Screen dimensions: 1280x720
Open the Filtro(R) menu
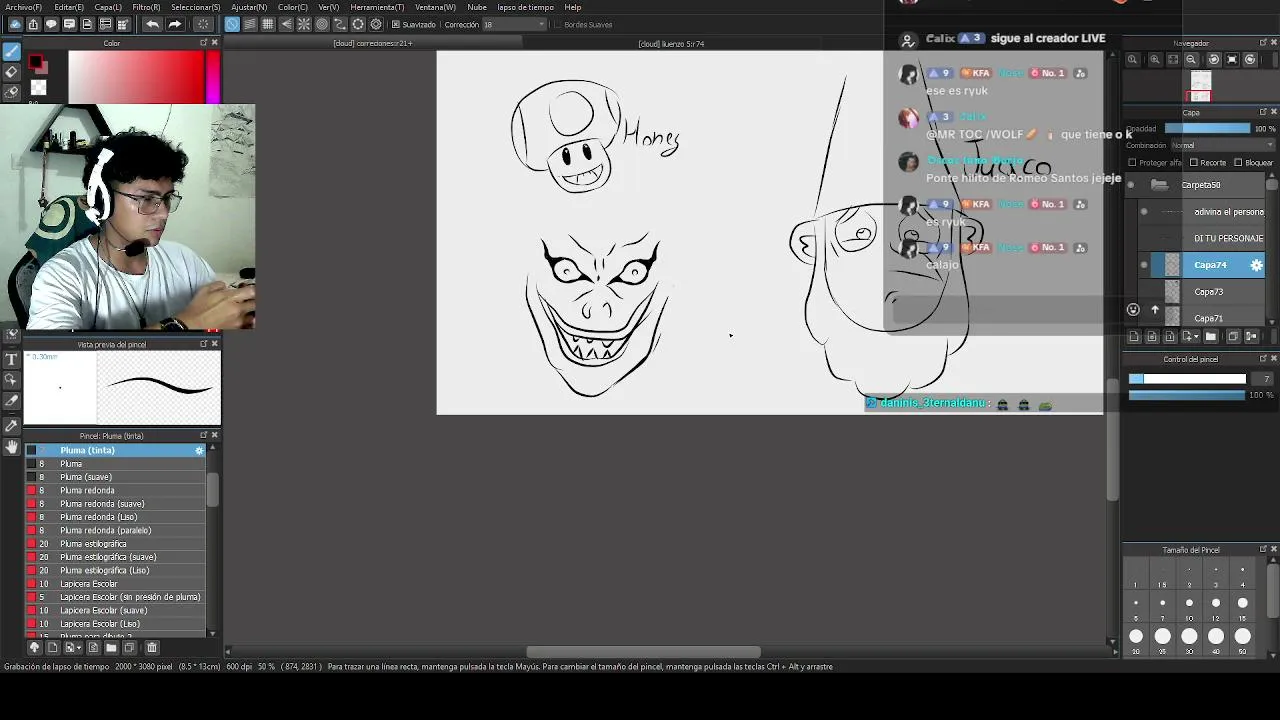click(146, 7)
